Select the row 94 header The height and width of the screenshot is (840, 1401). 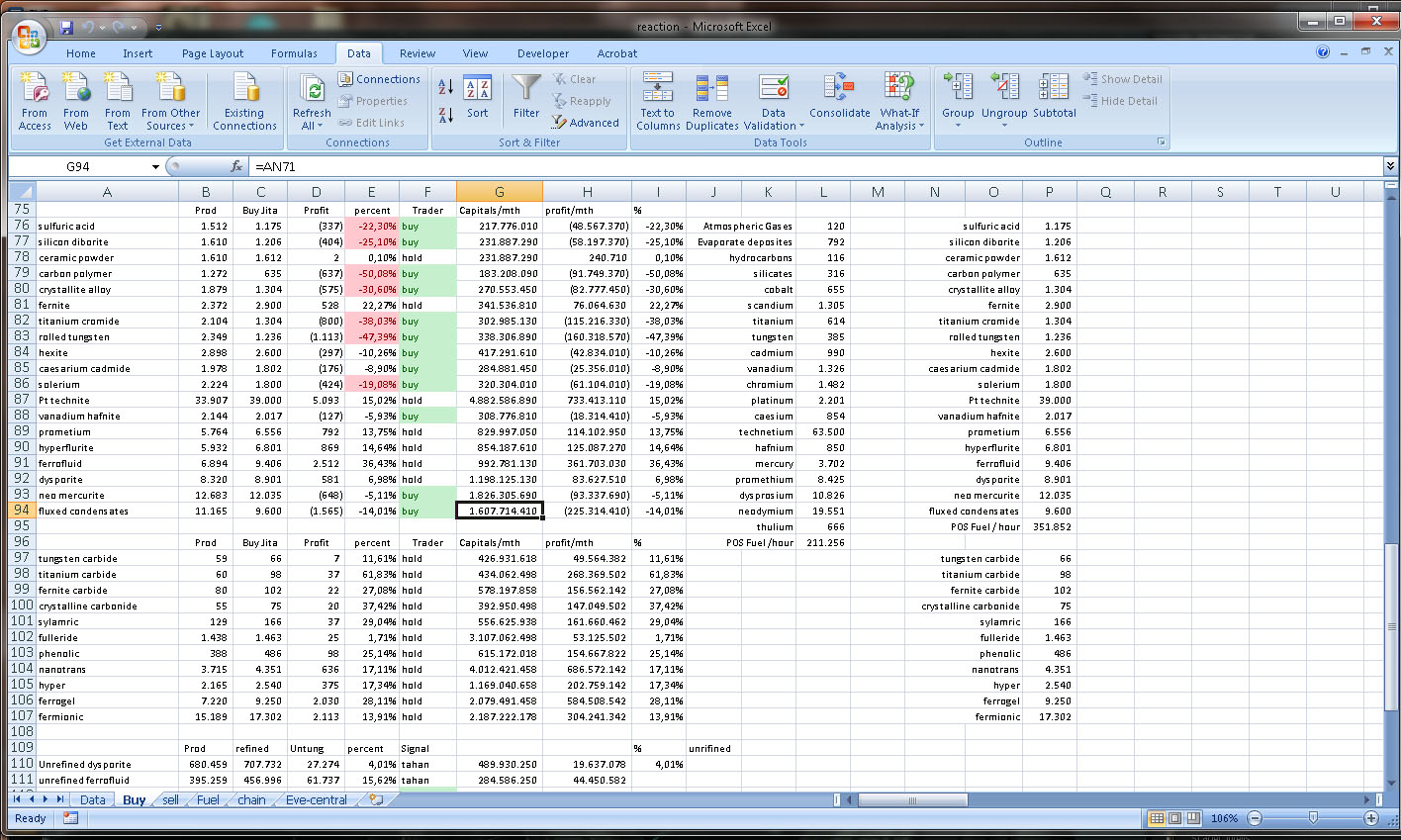pos(22,511)
